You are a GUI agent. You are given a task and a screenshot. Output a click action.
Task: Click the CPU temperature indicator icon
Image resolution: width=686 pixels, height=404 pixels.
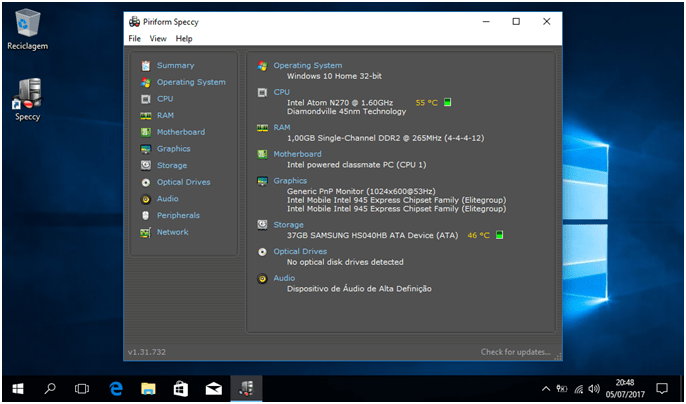pos(448,102)
